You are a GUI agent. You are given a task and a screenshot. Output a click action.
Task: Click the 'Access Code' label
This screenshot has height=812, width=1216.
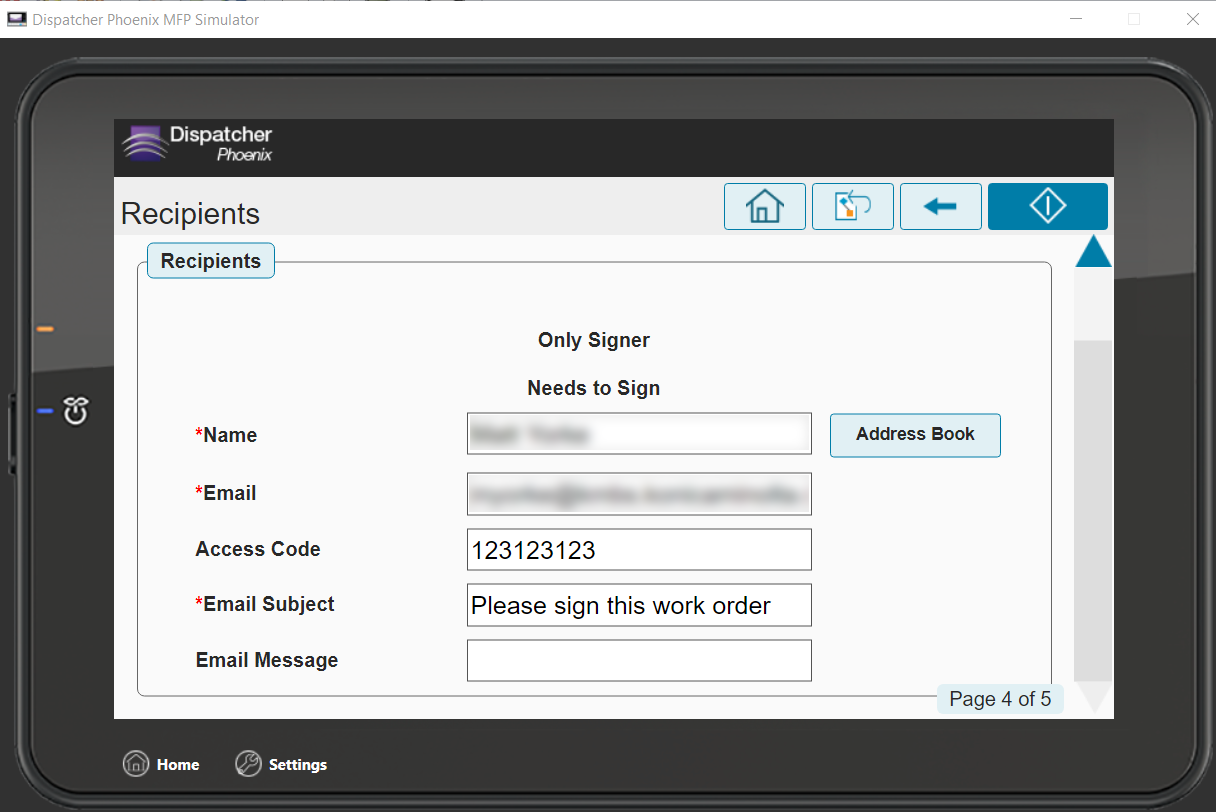(x=258, y=549)
